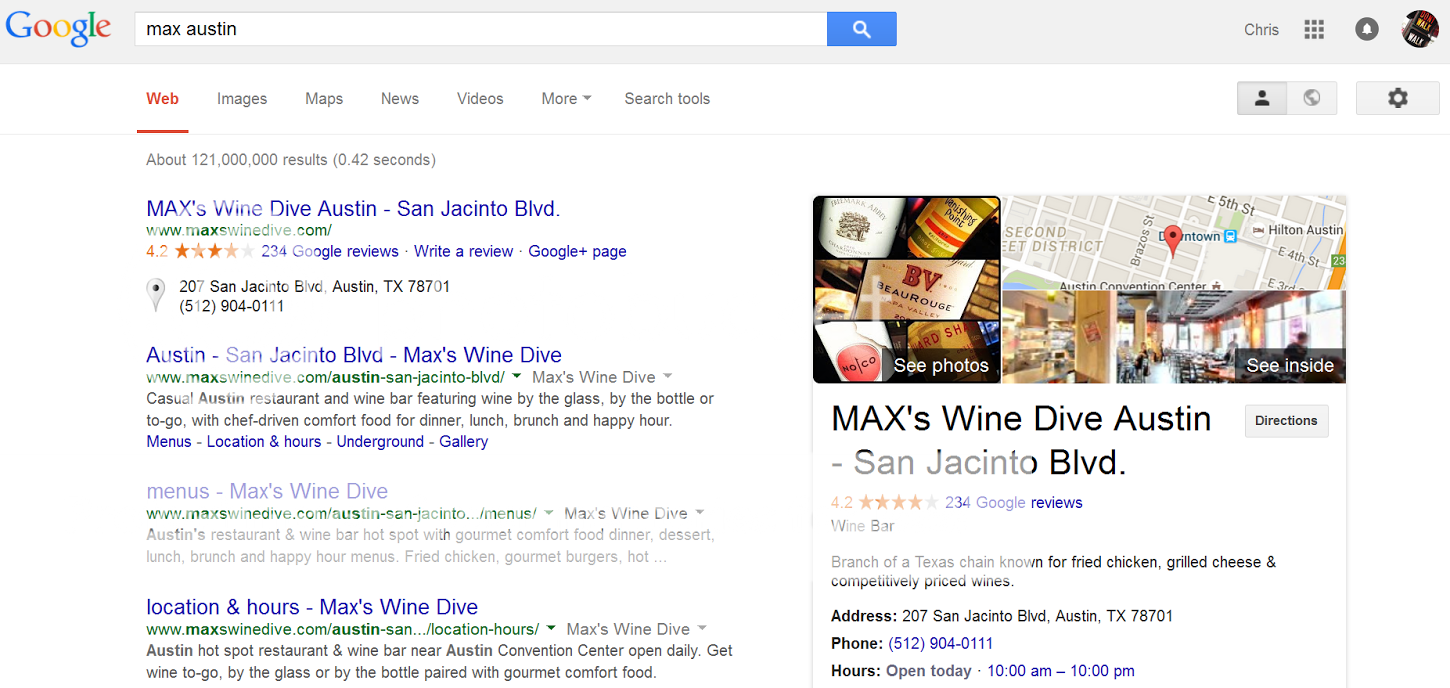Click See photos thumbnail

pyautogui.click(x=907, y=290)
